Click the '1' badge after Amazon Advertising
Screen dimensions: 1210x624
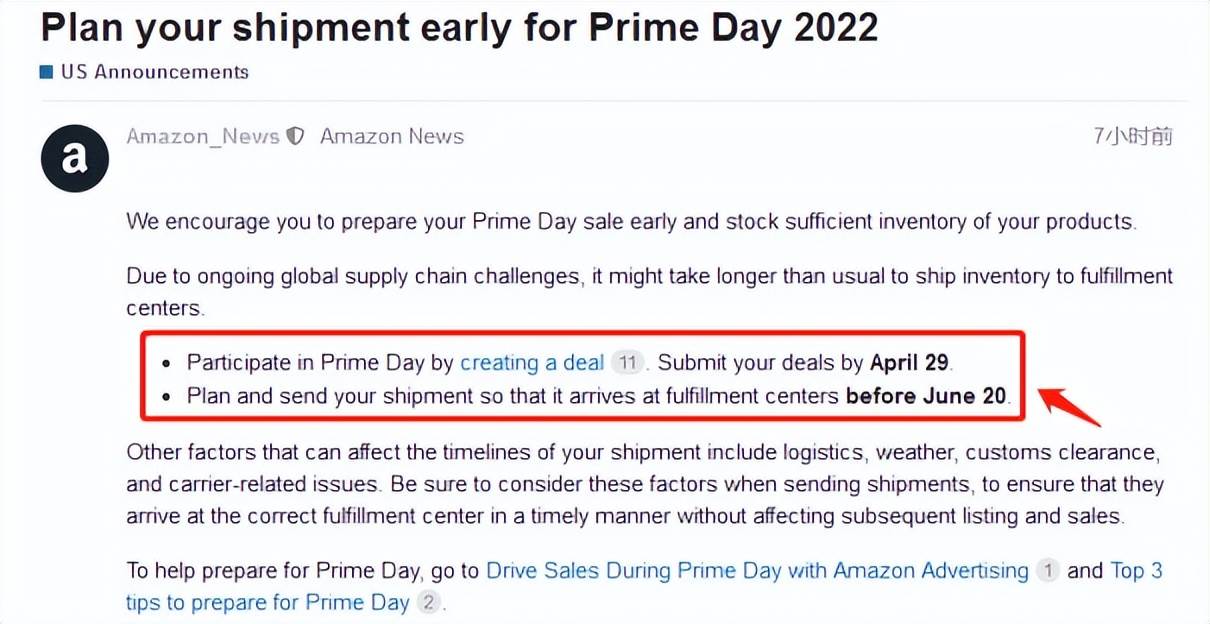tap(1047, 571)
